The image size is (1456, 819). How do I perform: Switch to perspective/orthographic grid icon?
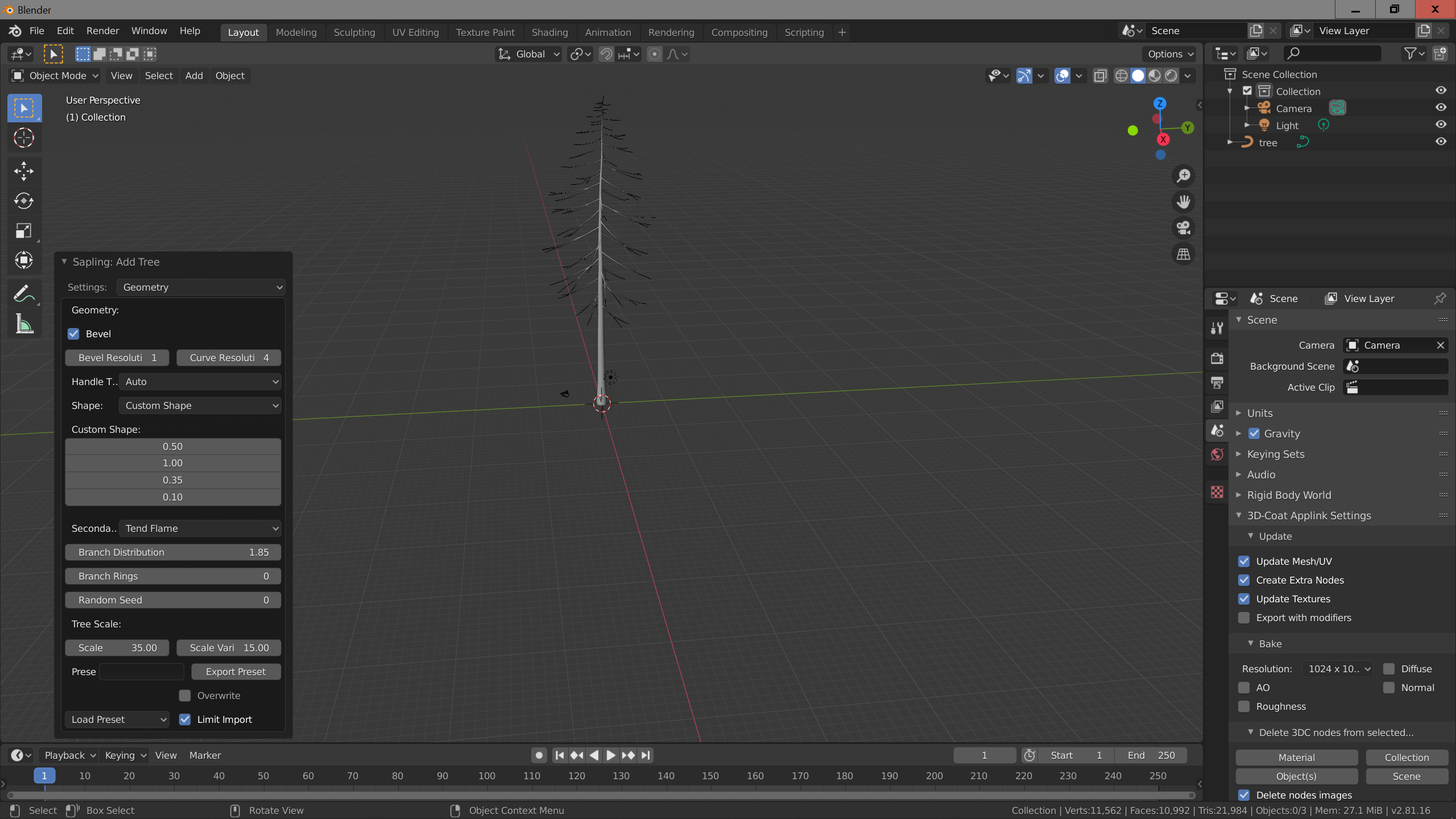1184,254
